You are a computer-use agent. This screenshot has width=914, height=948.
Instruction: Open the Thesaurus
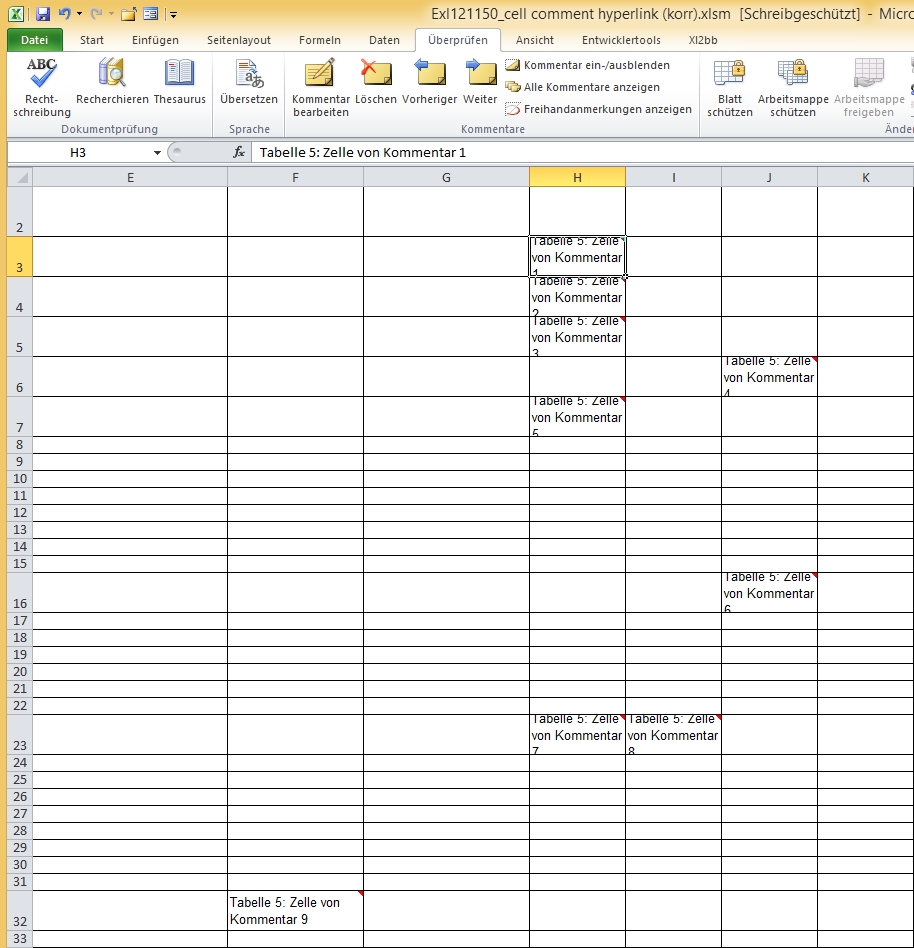click(180, 87)
